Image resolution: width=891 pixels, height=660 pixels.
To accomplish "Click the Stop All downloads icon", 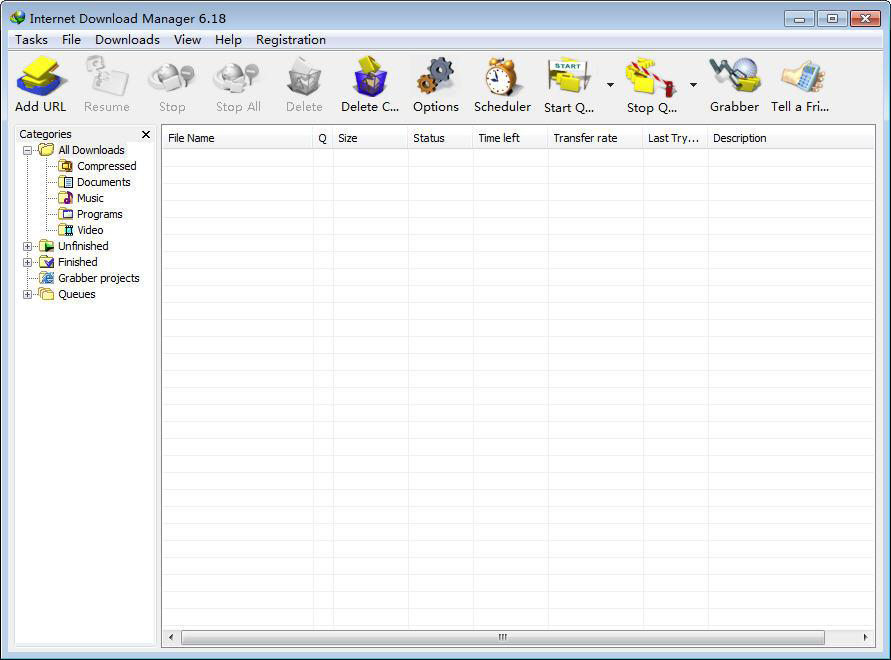I will pos(237,78).
